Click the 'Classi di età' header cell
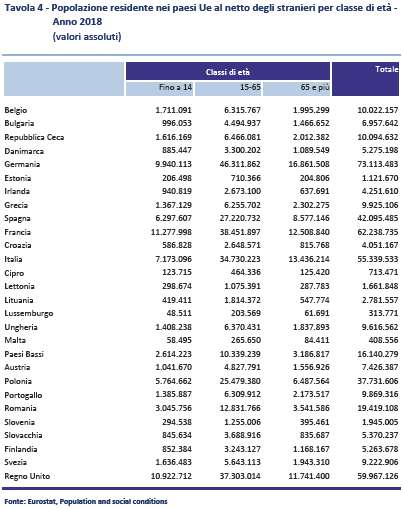This screenshot has height=508, width=403. pyautogui.click(x=228, y=71)
